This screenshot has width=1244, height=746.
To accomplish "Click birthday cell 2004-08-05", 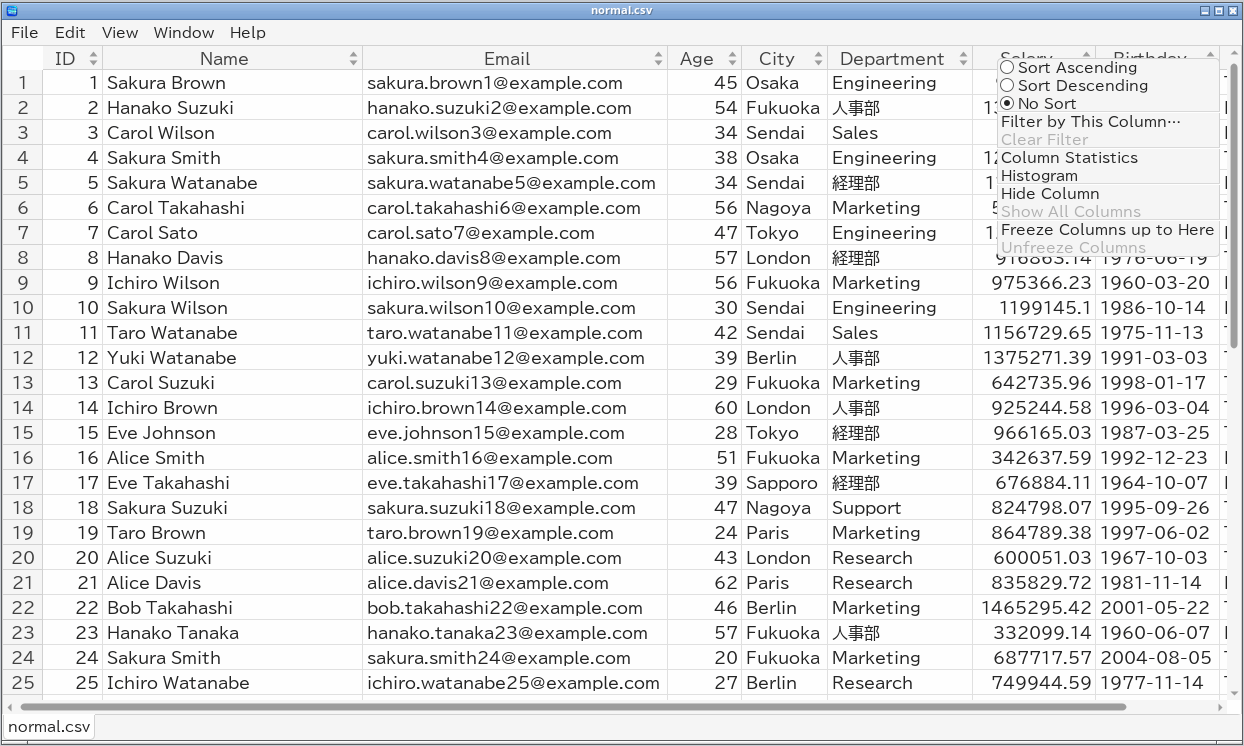I will pyautogui.click(x=1157, y=658).
